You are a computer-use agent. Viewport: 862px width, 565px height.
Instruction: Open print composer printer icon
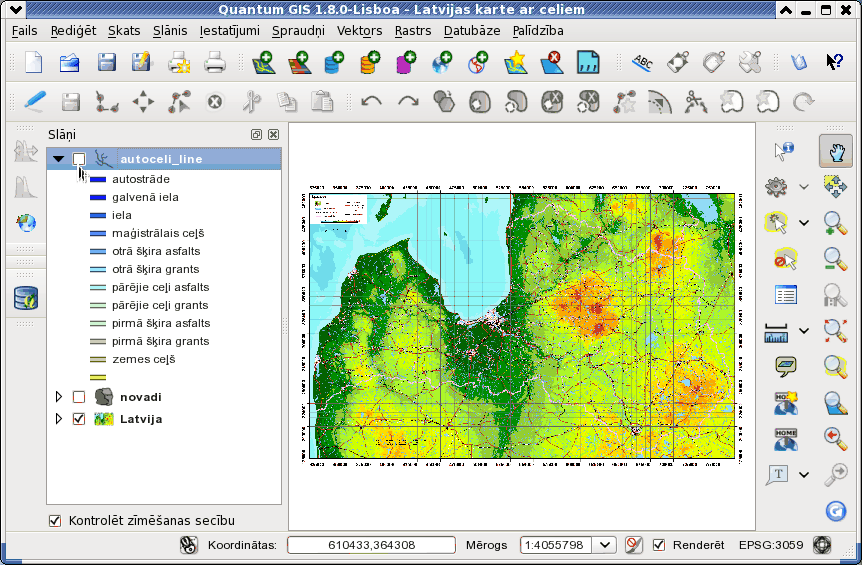pos(179,63)
